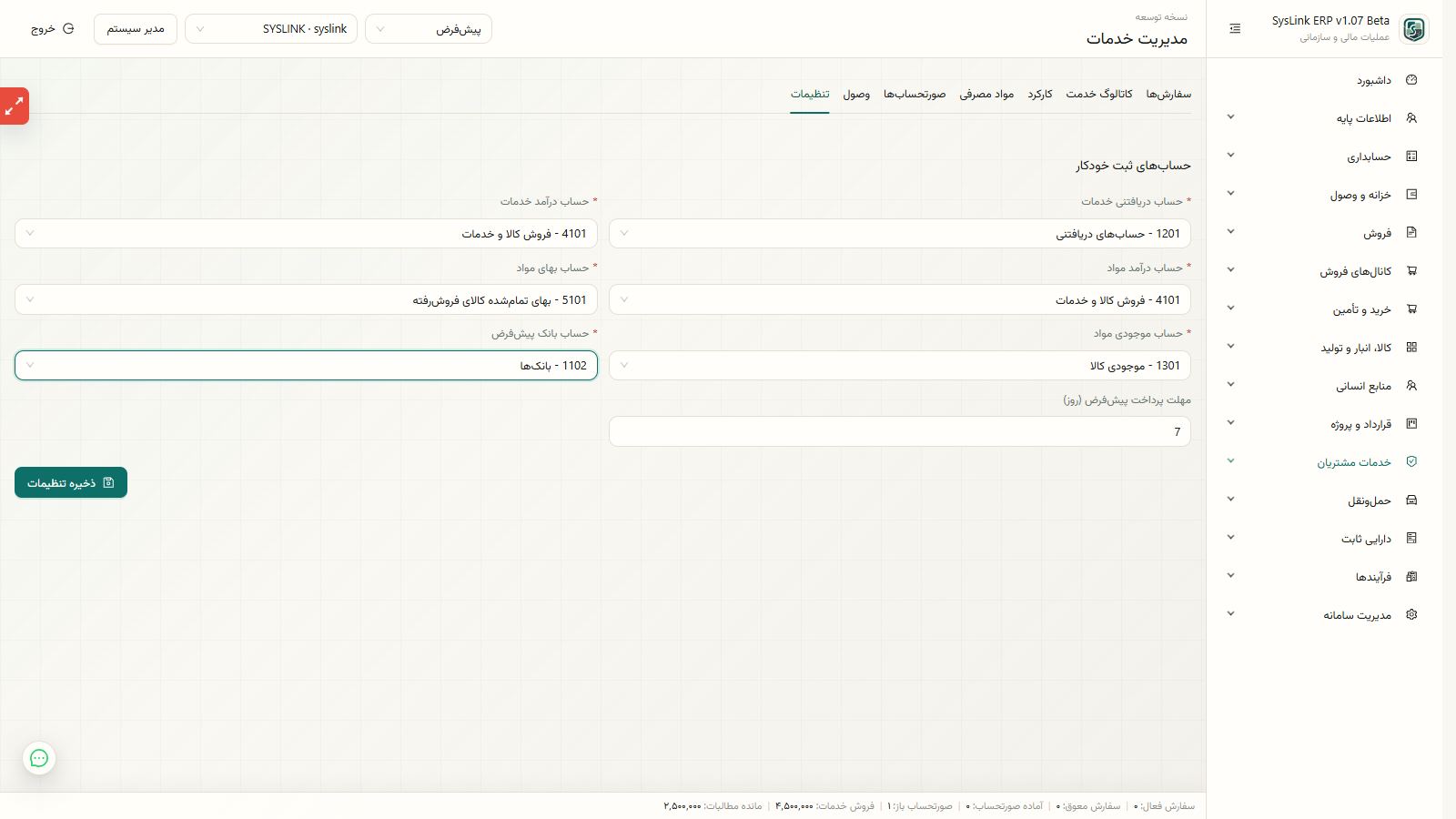Open the حساب بانک پیش‌فرض dropdown
The width and height of the screenshot is (1456, 819).
point(306,366)
